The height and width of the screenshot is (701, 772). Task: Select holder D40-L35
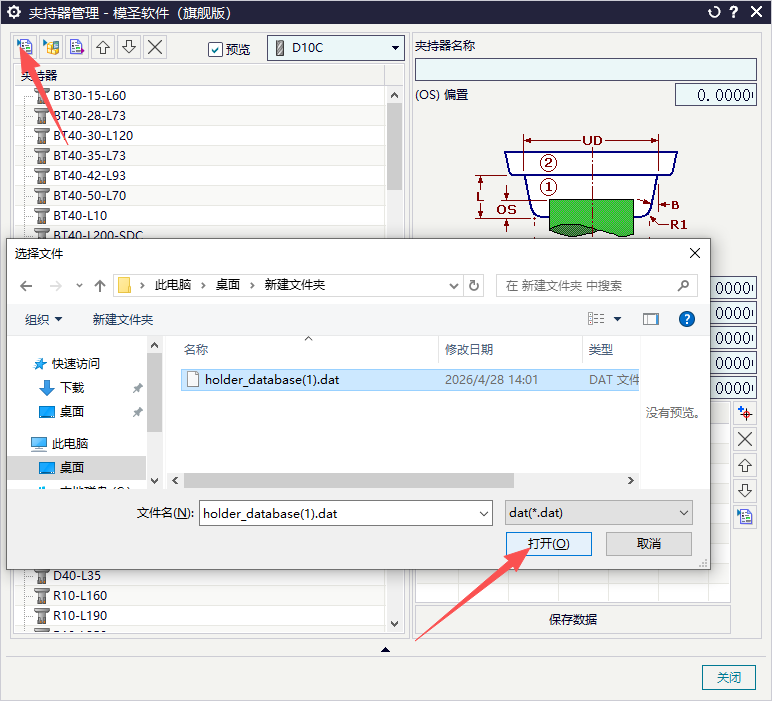76,575
